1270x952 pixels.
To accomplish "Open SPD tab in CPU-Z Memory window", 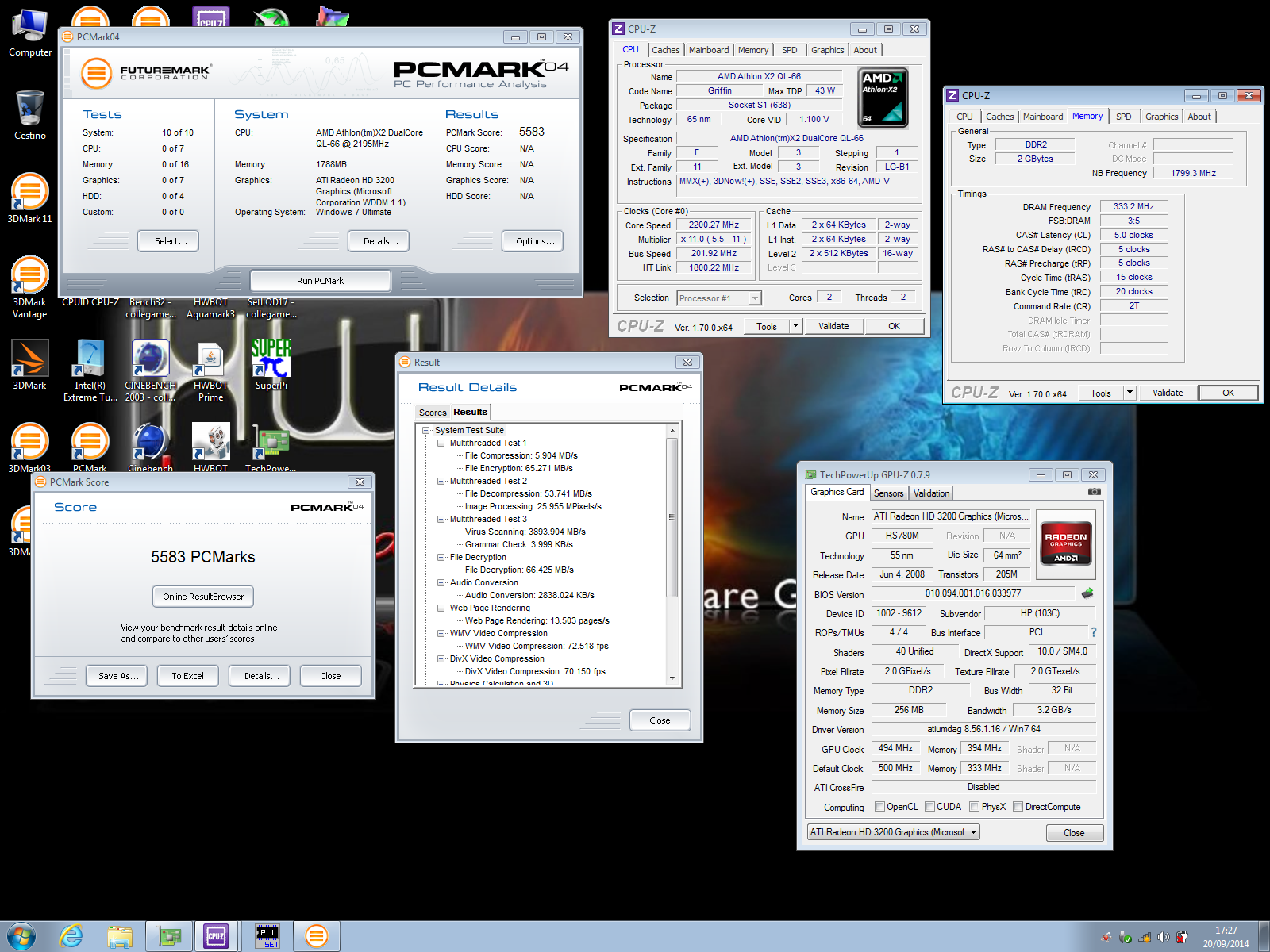I will (x=1123, y=117).
